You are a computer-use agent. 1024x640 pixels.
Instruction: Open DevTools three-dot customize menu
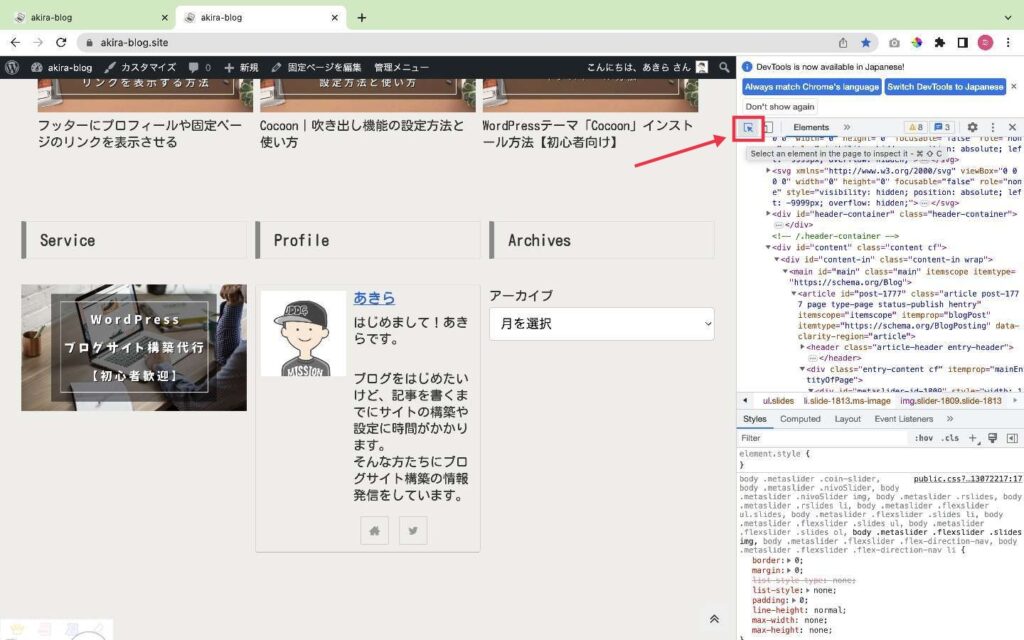(x=993, y=127)
